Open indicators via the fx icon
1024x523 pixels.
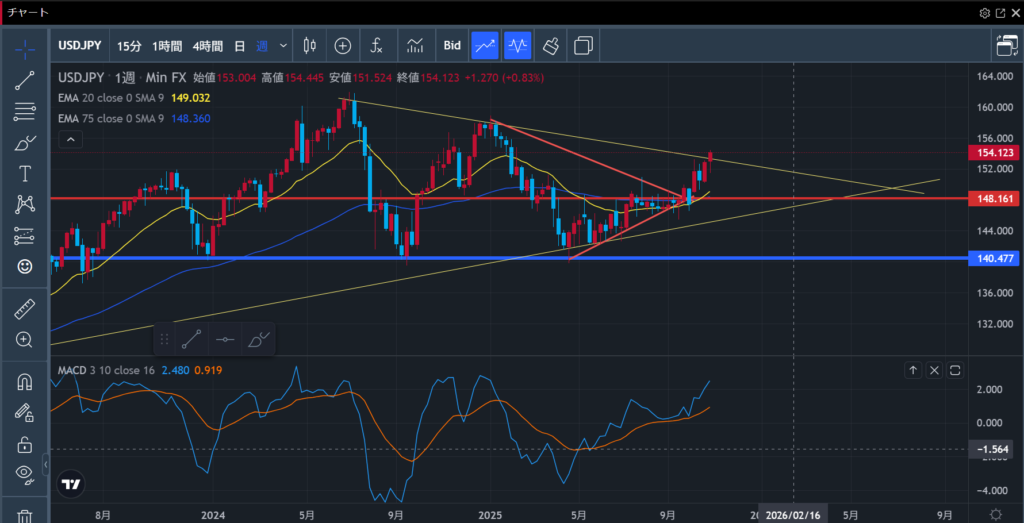pos(376,45)
